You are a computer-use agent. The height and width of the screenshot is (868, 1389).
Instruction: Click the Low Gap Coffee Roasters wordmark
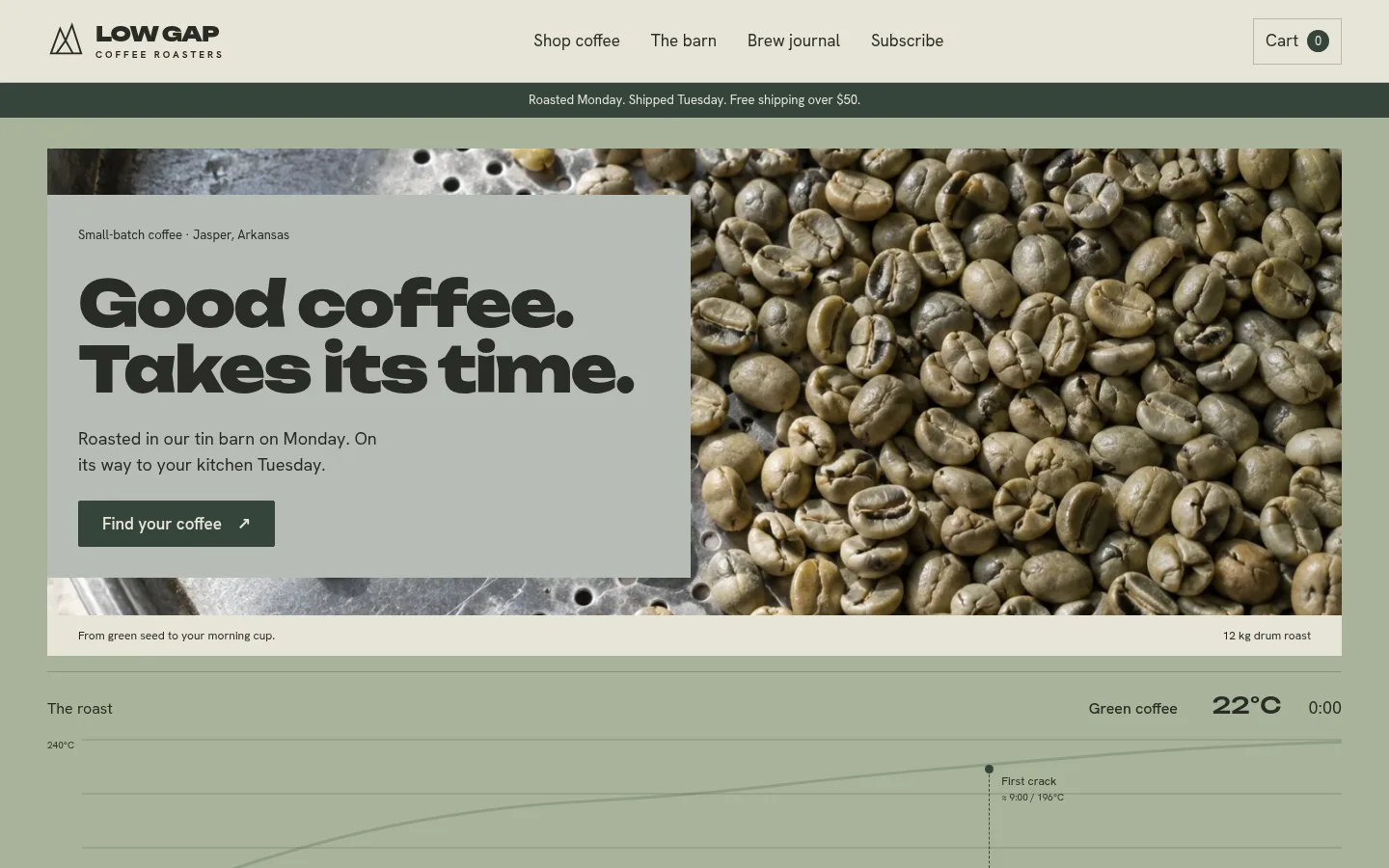pyautogui.click(x=159, y=41)
